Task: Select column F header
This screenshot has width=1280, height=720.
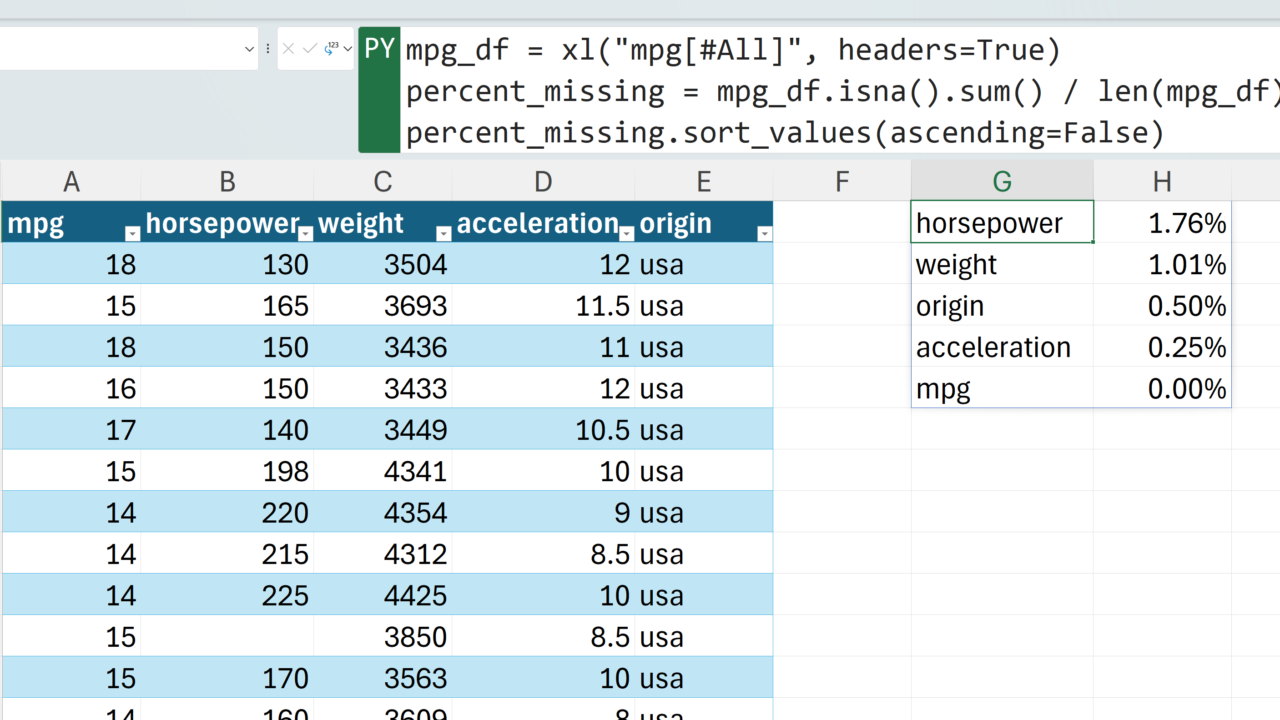Action: pos(842,181)
